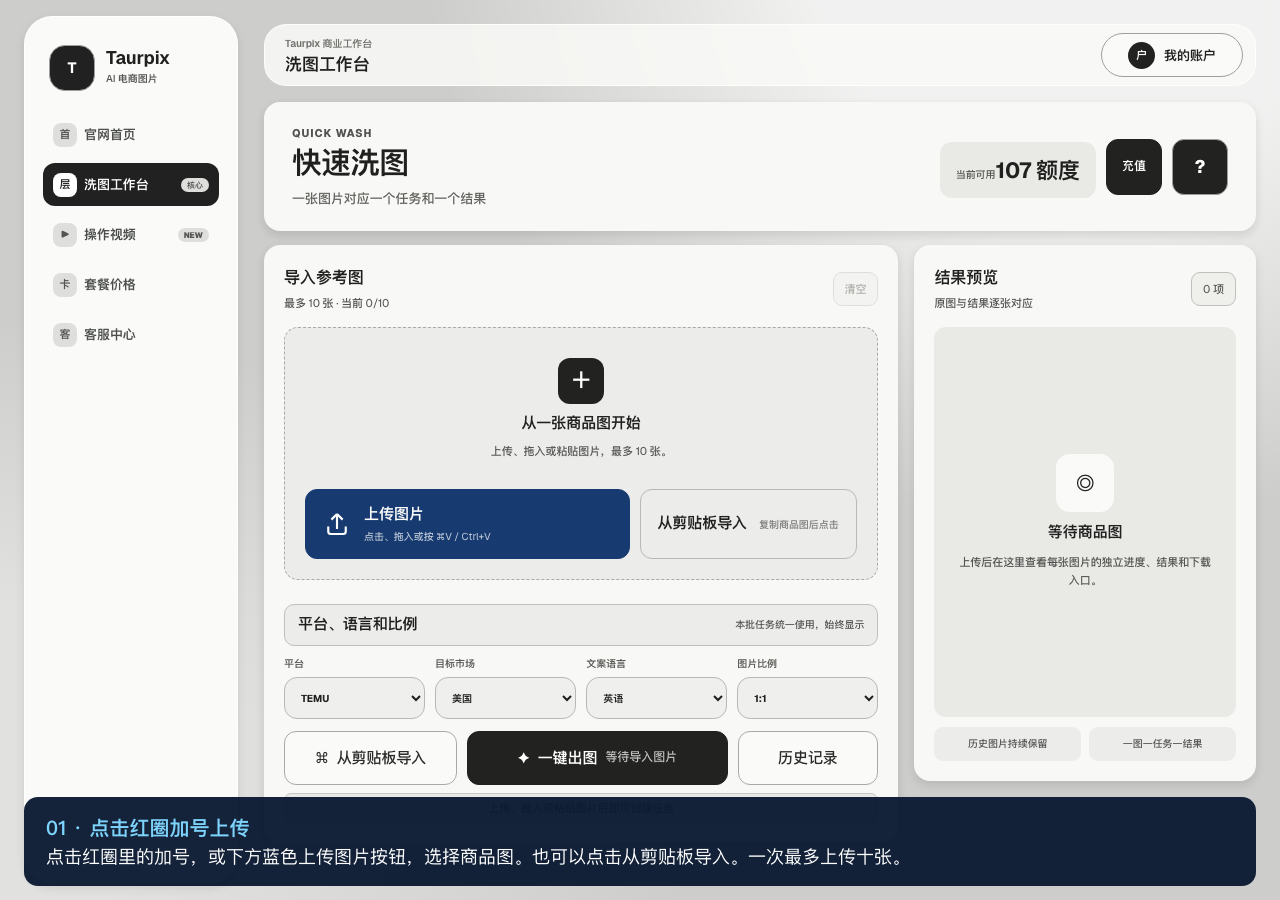Click the 历史图片持续保留 chip

pyautogui.click(x=1007, y=744)
